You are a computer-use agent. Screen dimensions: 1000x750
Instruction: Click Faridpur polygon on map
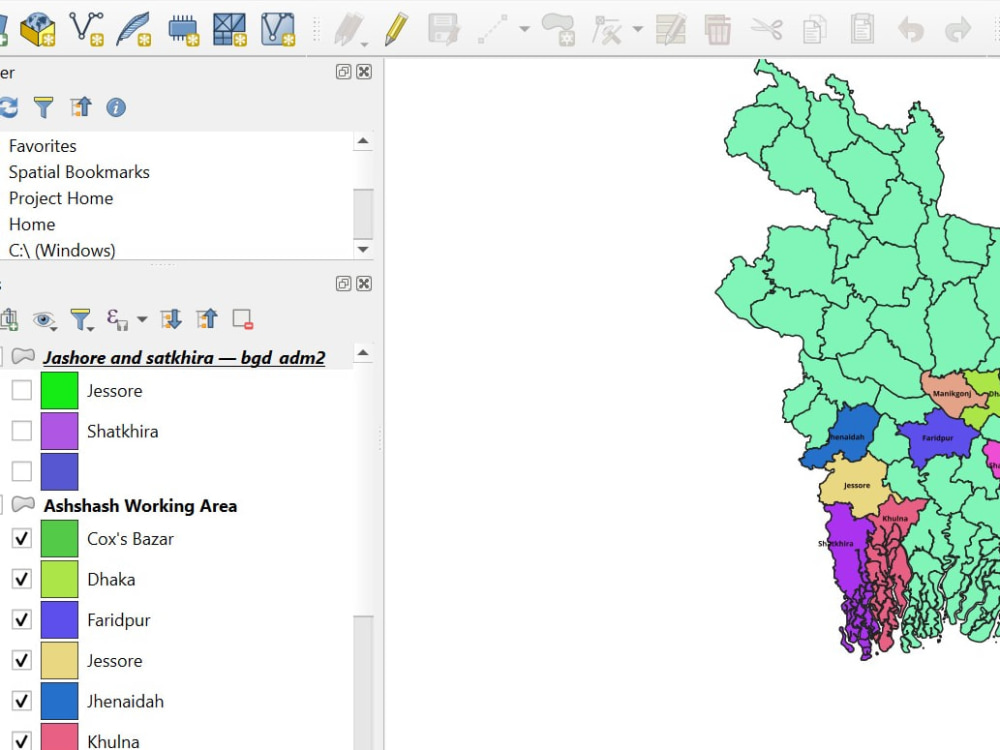point(936,438)
